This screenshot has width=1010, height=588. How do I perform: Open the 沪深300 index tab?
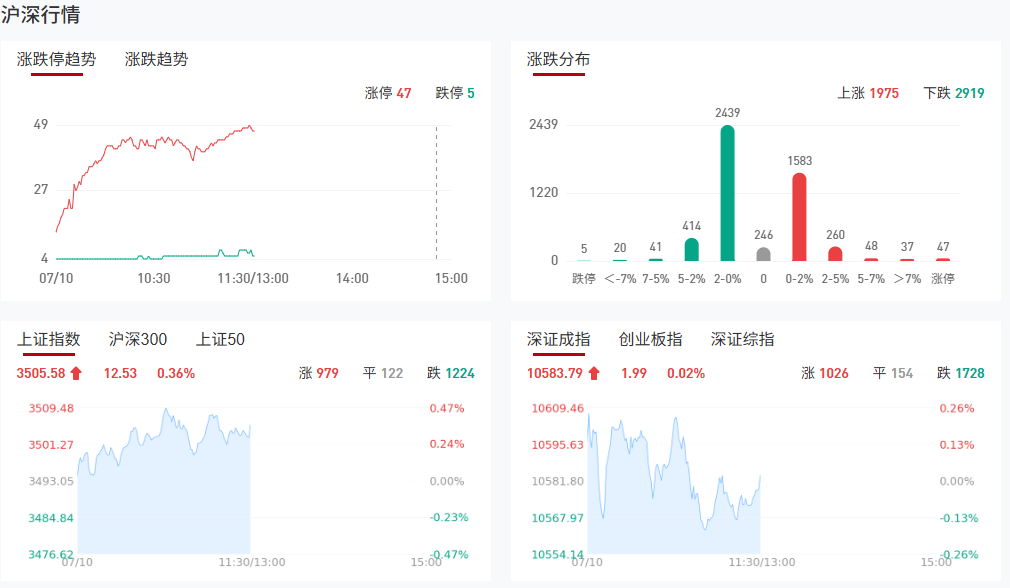[x=138, y=340]
